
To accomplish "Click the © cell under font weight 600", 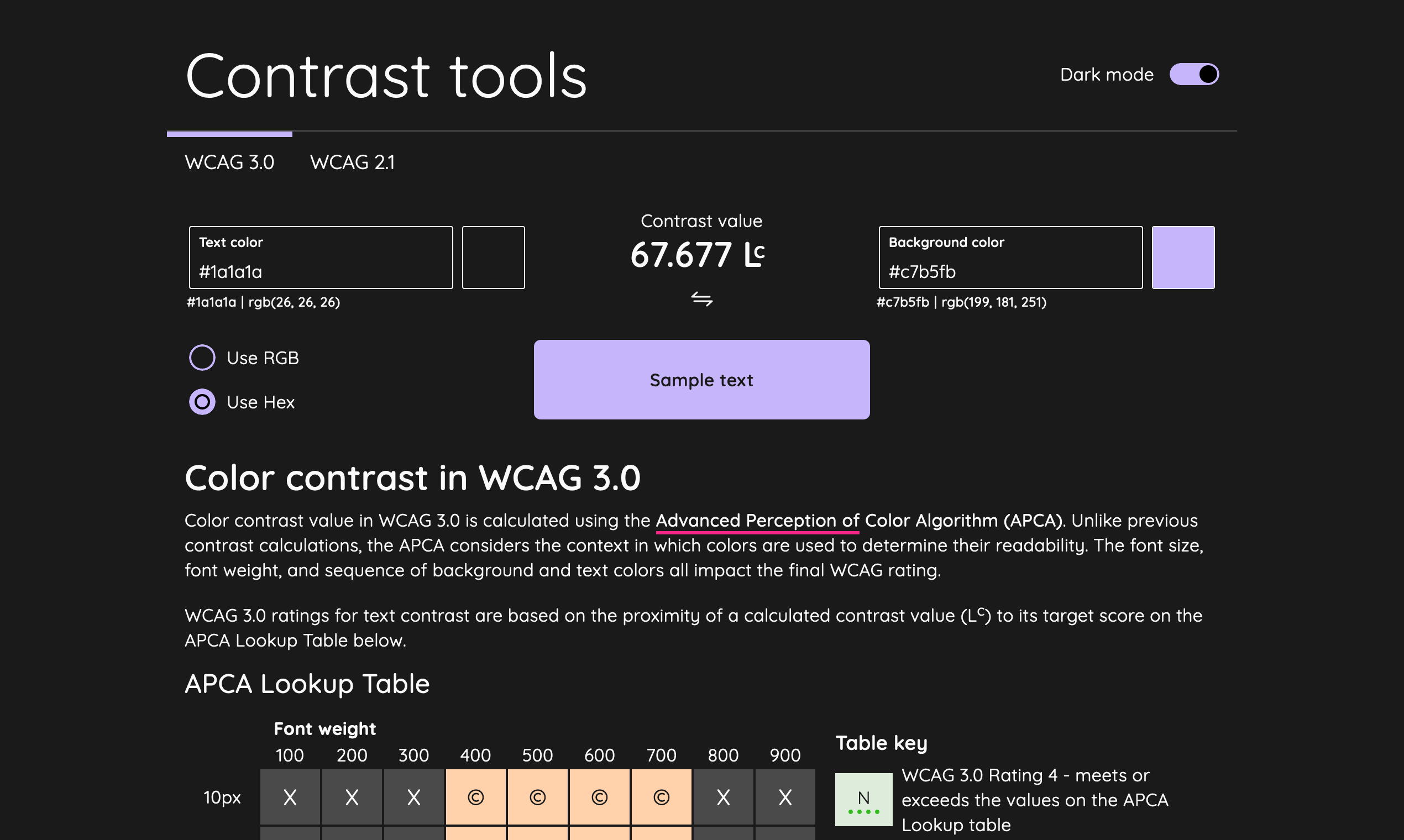I will click(x=600, y=797).
